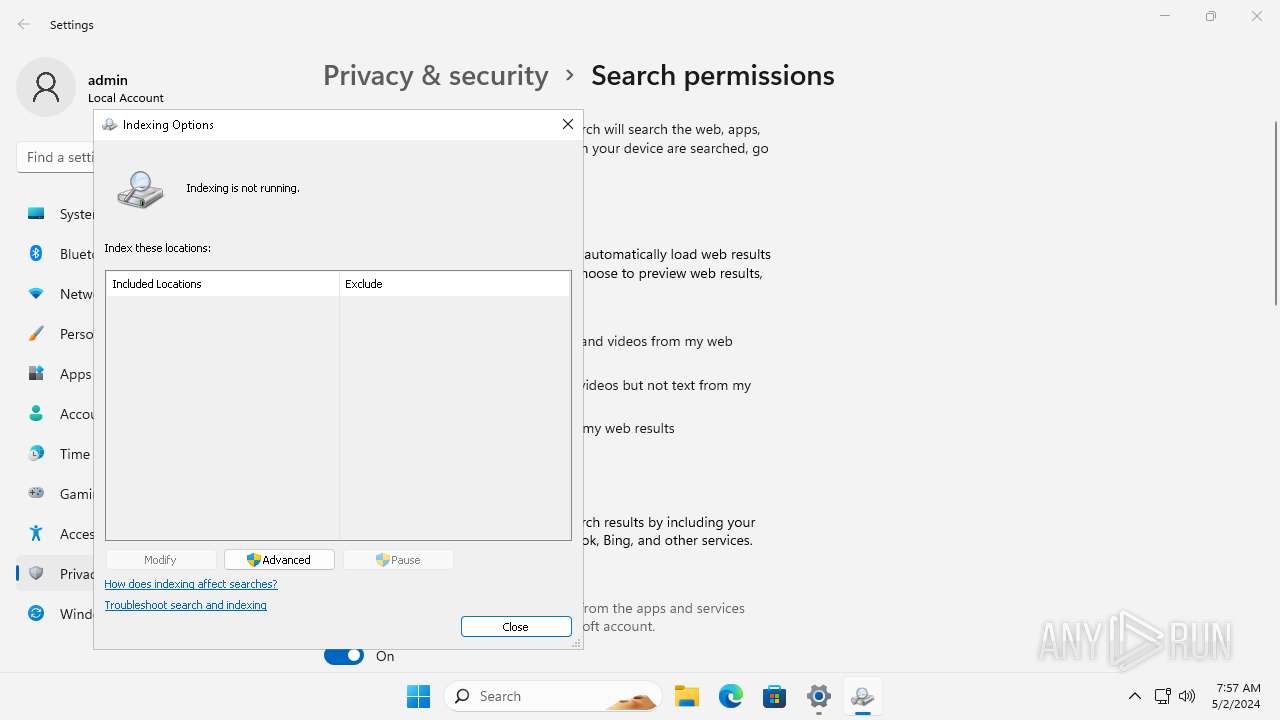This screenshot has width=1280, height=720.
Task: Open 'Troubleshoot search and indexing' link
Action: [185, 605]
